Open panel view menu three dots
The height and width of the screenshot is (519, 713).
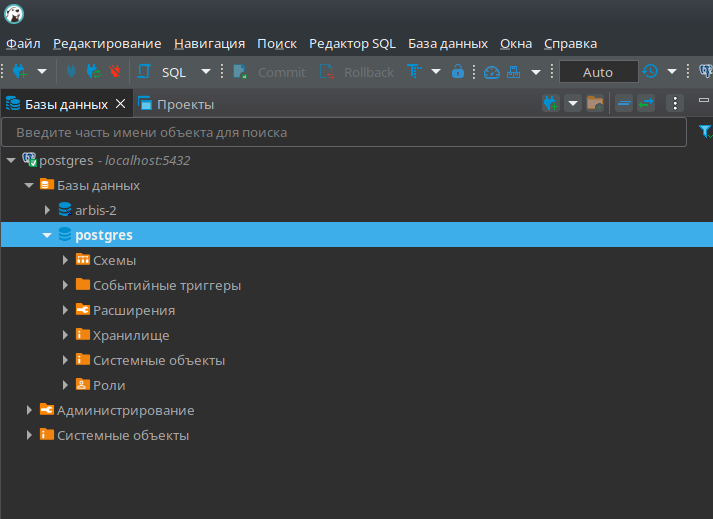675,103
